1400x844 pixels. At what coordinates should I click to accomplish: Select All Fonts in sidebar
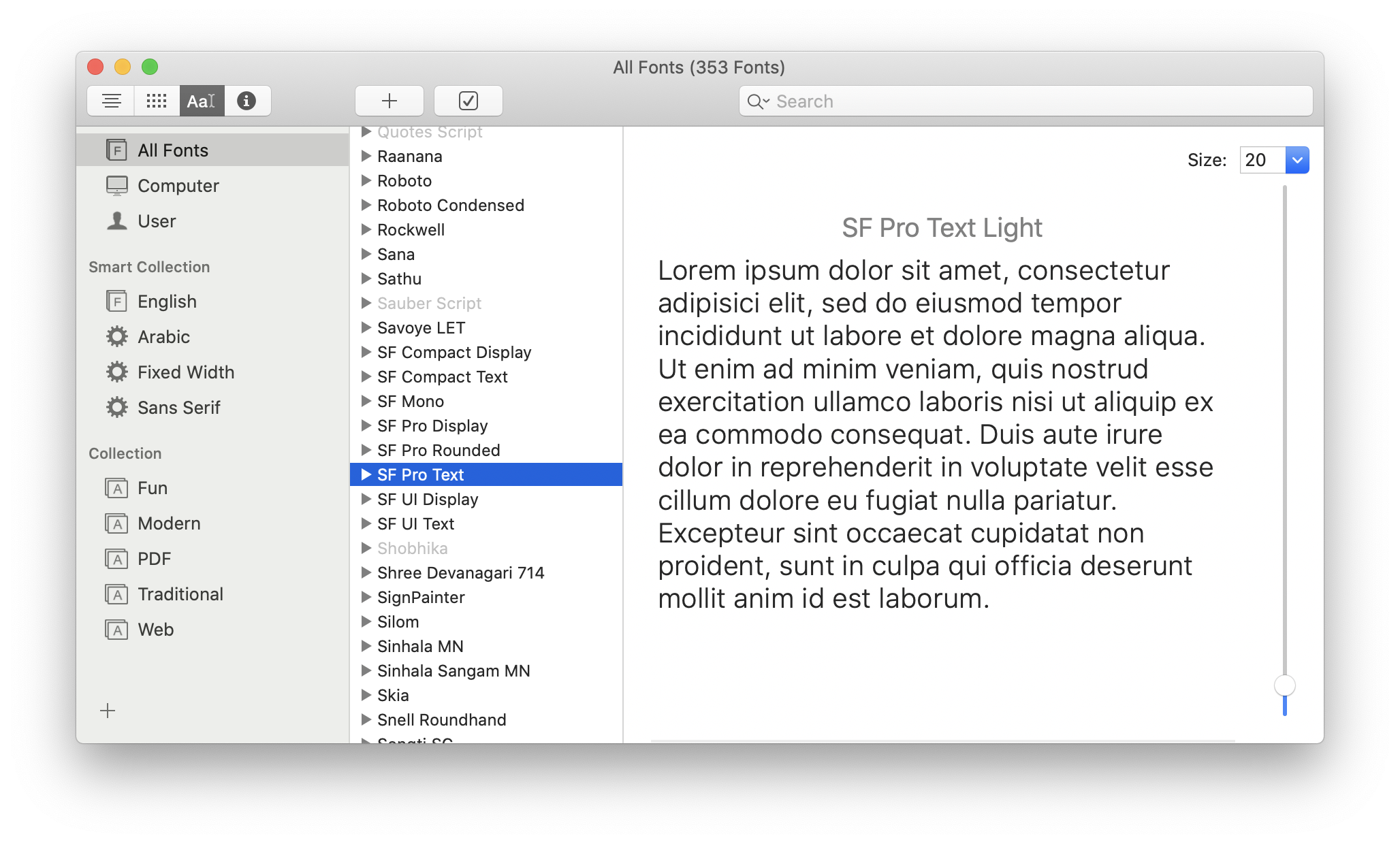click(212, 150)
